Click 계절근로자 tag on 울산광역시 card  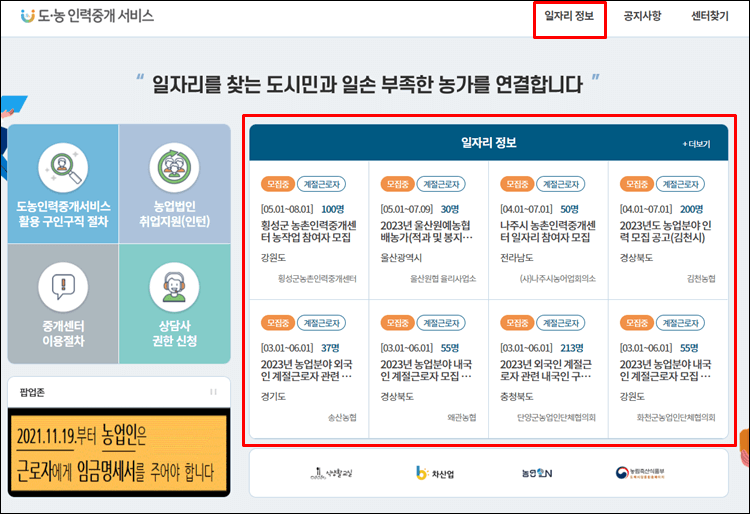pos(441,184)
